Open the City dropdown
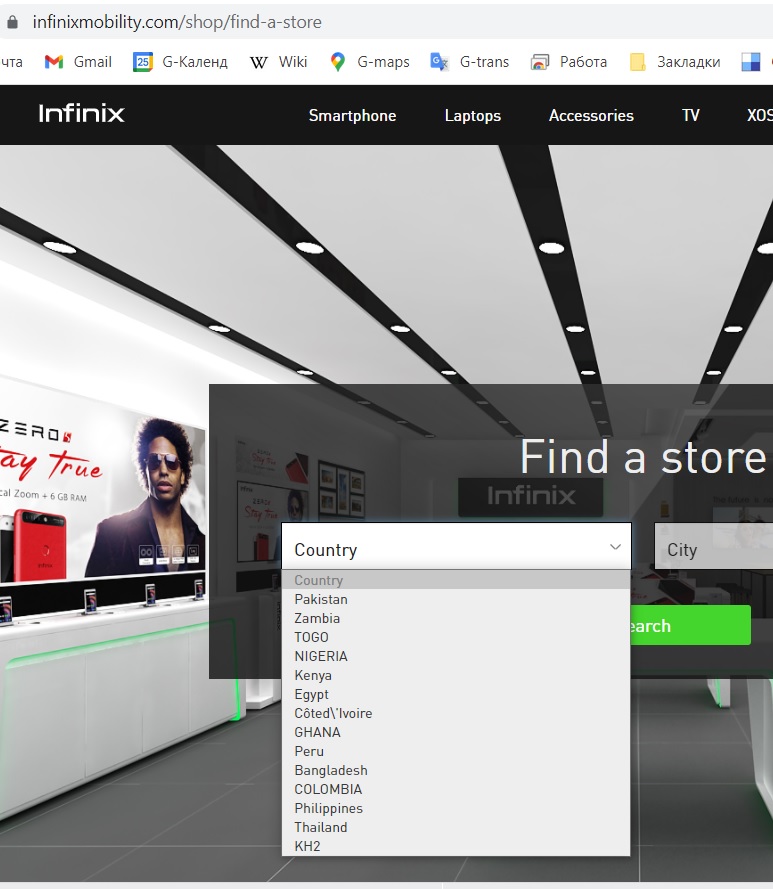773x889 pixels. point(712,549)
